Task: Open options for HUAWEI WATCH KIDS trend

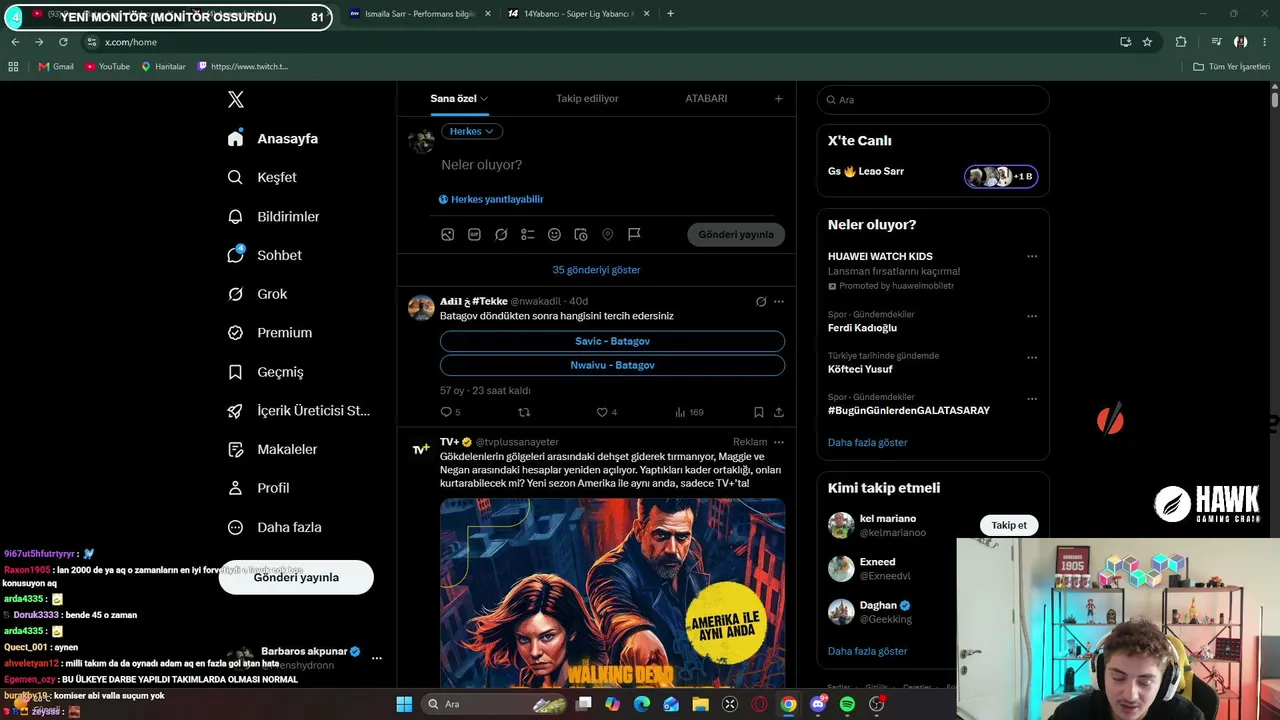Action: [x=1032, y=256]
